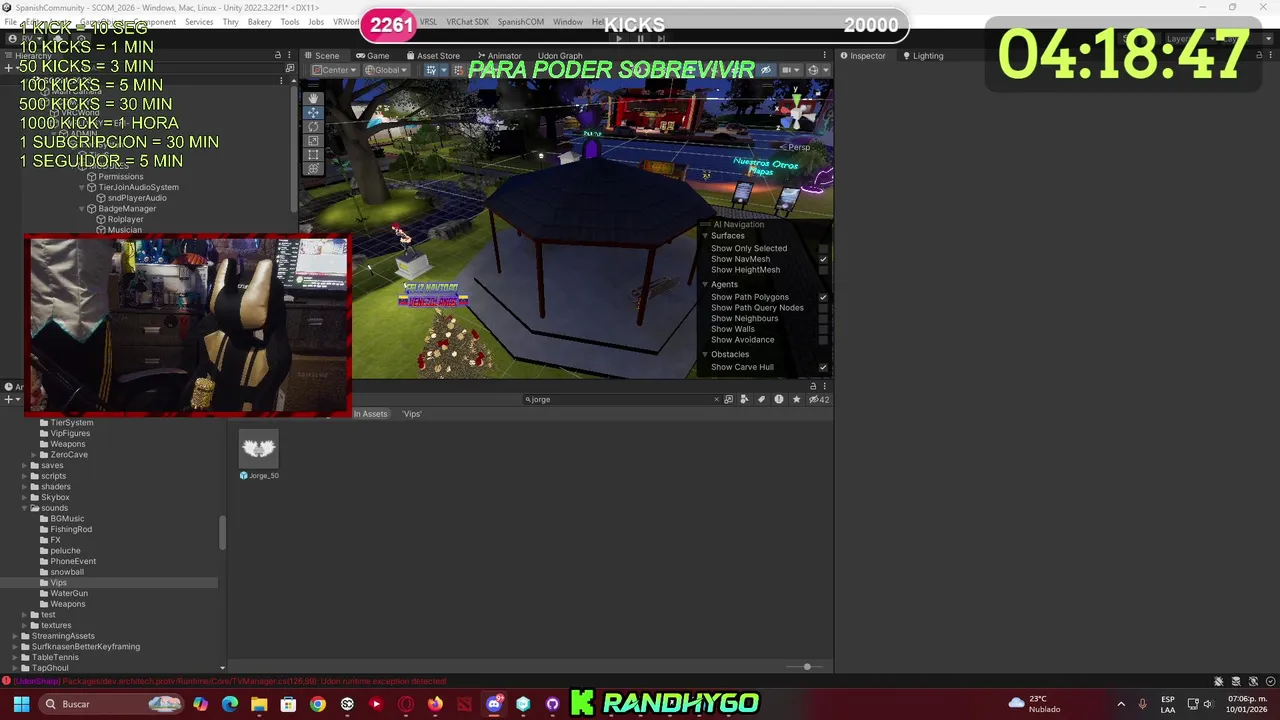Image resolution: width=1280 pixels, height=720 pixels.
Task: Click the snap increment icon in Scene toolbar
Action: (458, 70)
